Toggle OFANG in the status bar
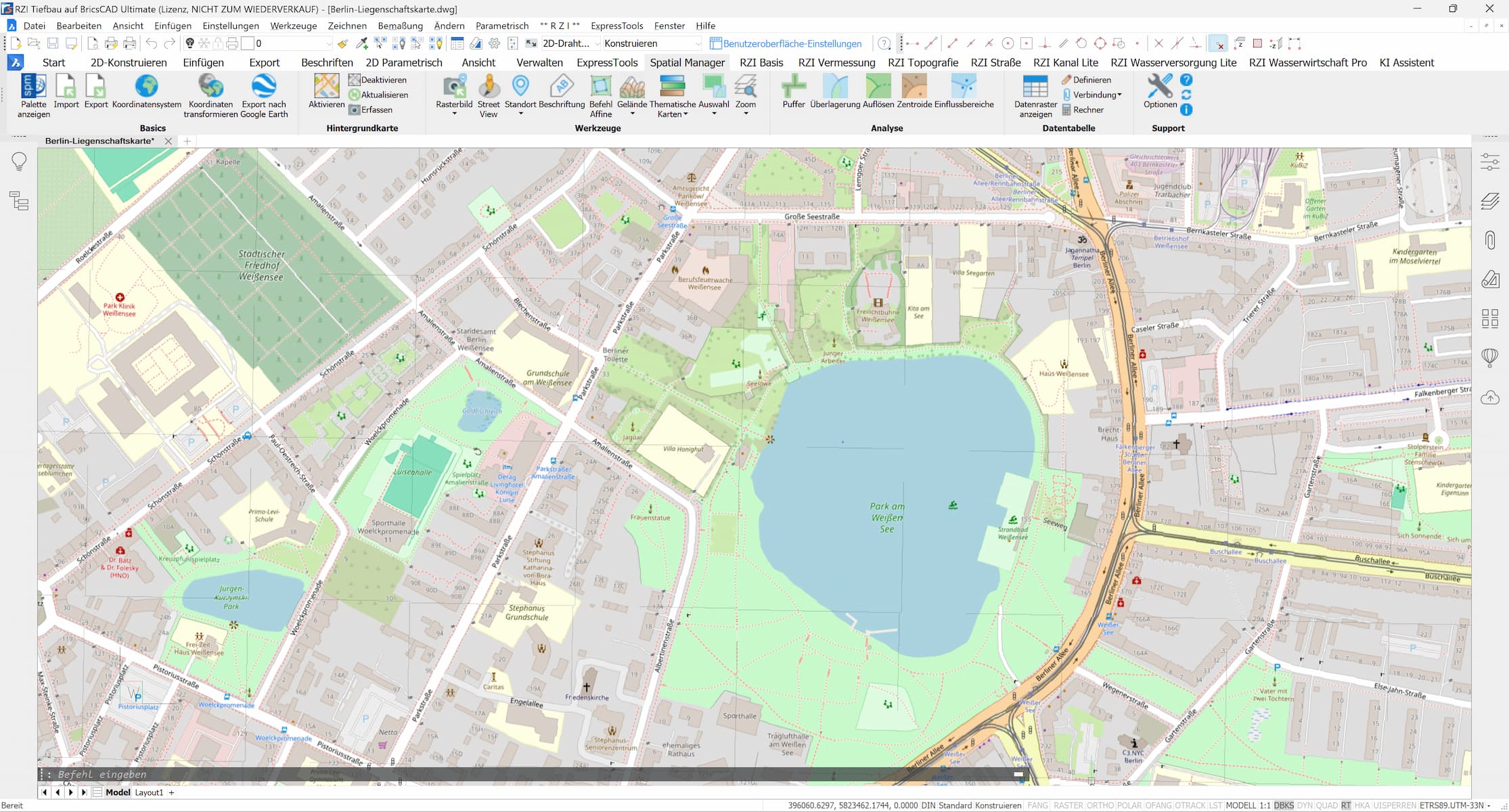The image size is (1509, 812). pyautogui.click(x=1158, y=805)
